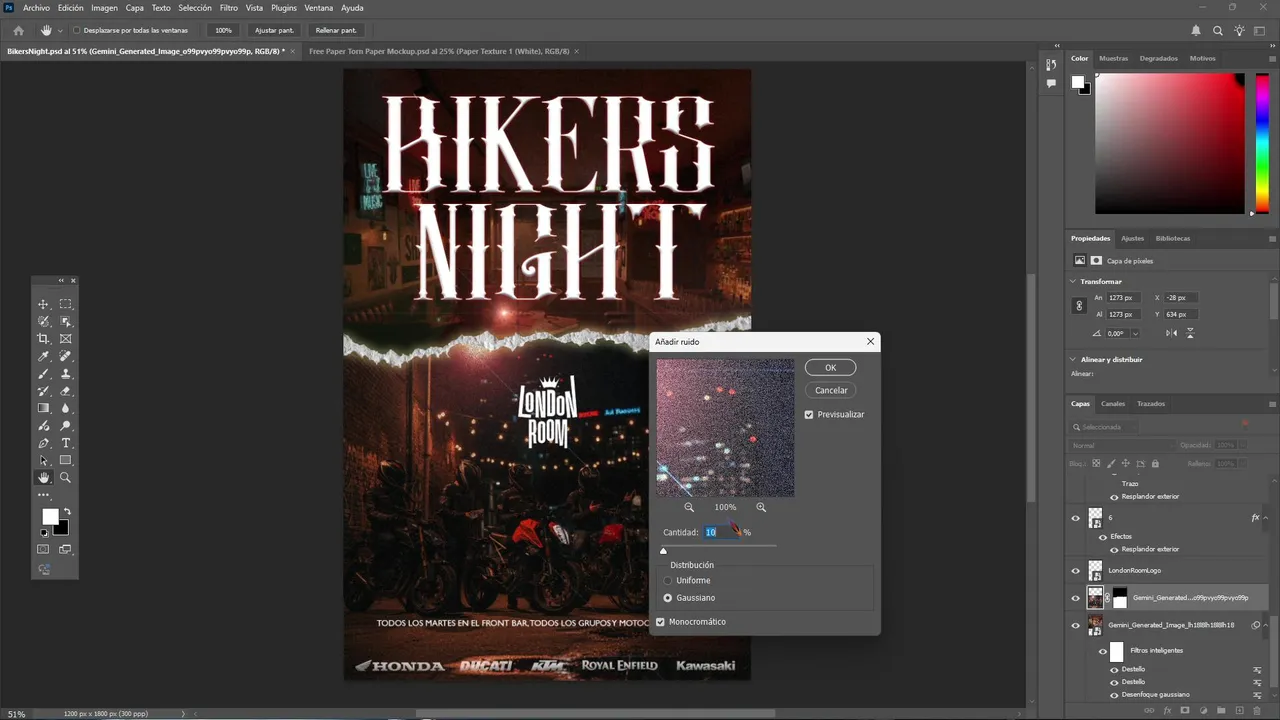Open the Hand tool preset dropdown
This screenshot has width=1280, height=720.
[x=60, y=30]
